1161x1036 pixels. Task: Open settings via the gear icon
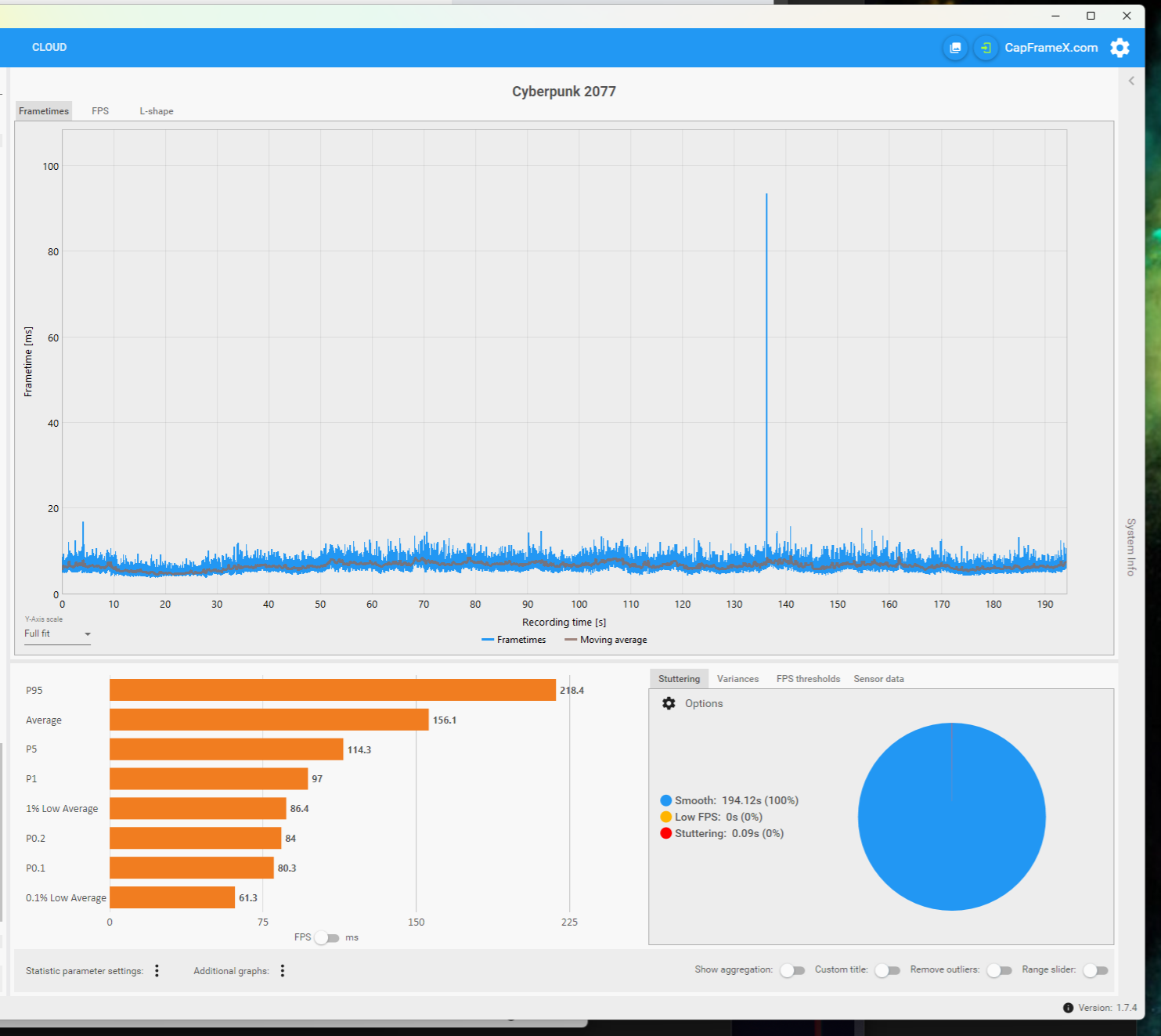pyautogui.click(x=1120, y=48)
